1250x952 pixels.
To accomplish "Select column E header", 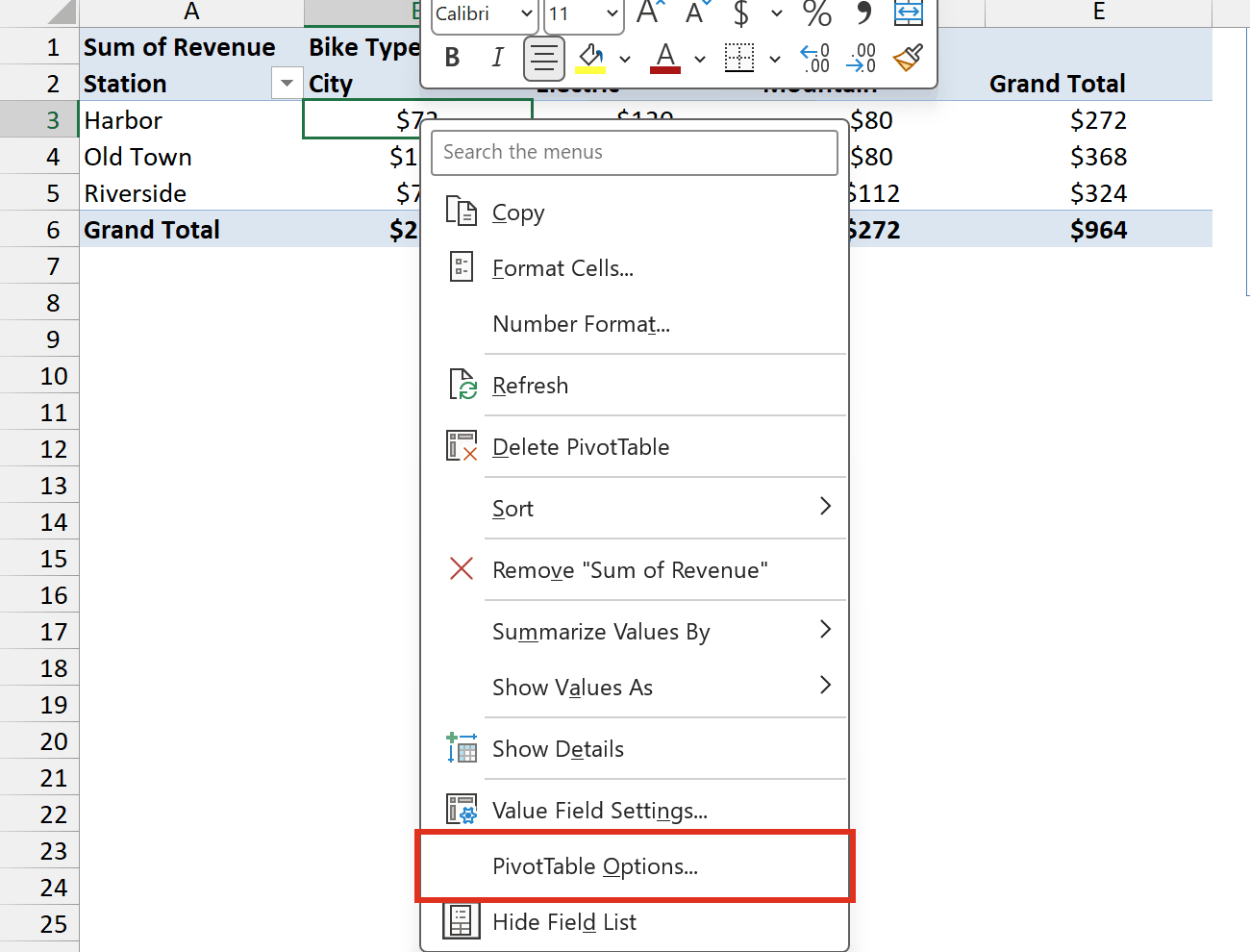I will pos(1098,13).
